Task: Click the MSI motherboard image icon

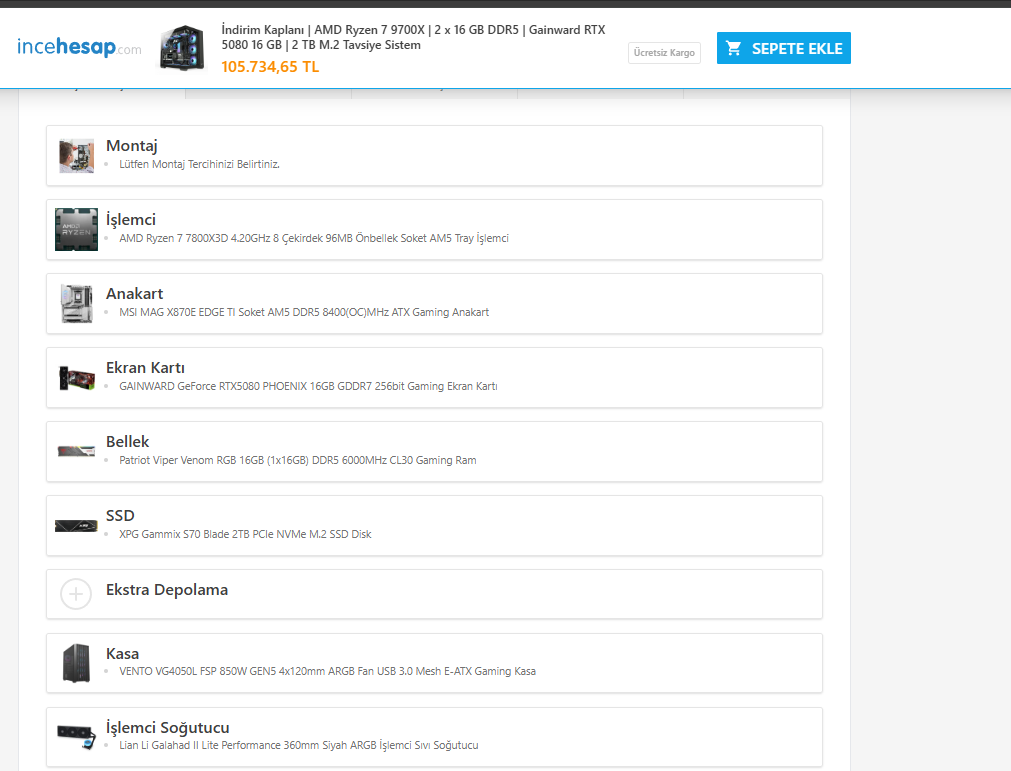Action: [x=77, y=304]
